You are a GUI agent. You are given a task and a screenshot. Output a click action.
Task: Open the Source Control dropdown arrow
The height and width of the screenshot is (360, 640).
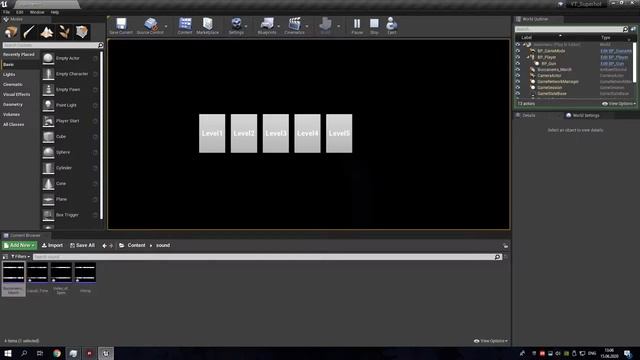point(166,27)
